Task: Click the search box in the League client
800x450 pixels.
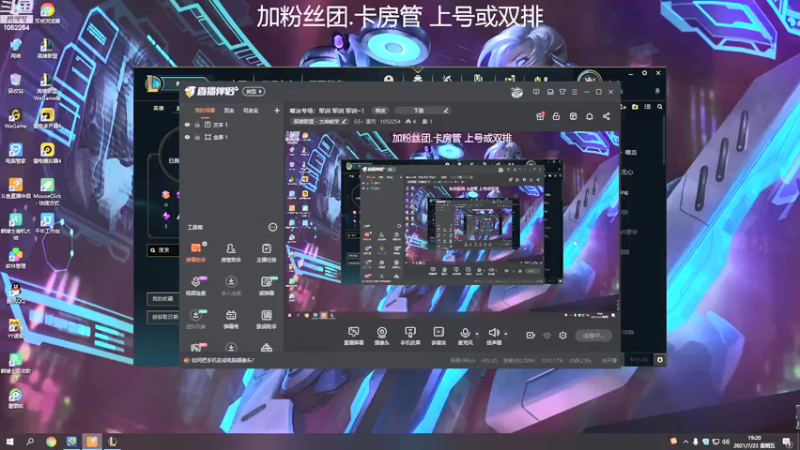Action: coord(163,250)
